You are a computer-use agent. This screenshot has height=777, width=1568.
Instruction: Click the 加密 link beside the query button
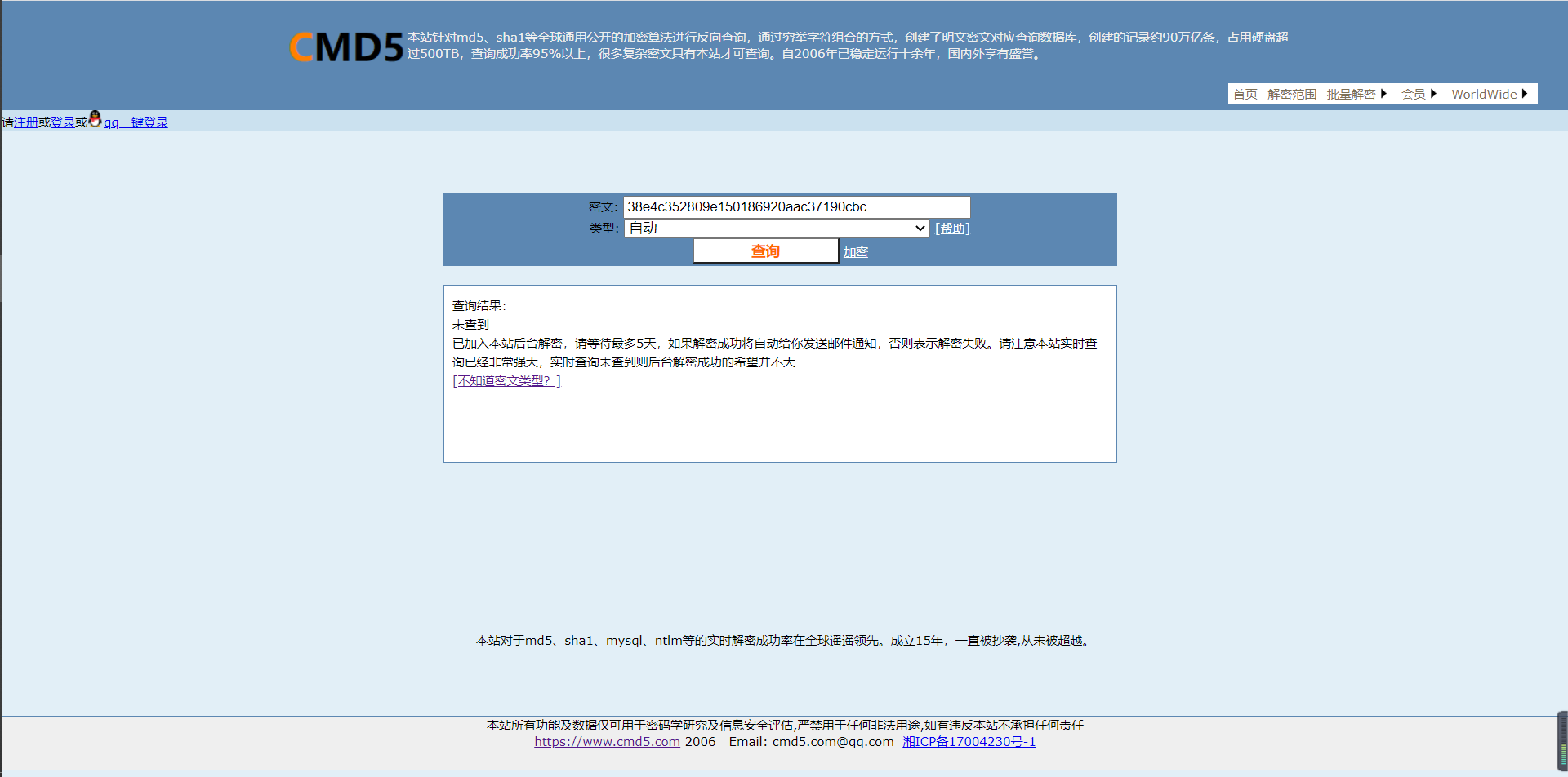point(855,251)
